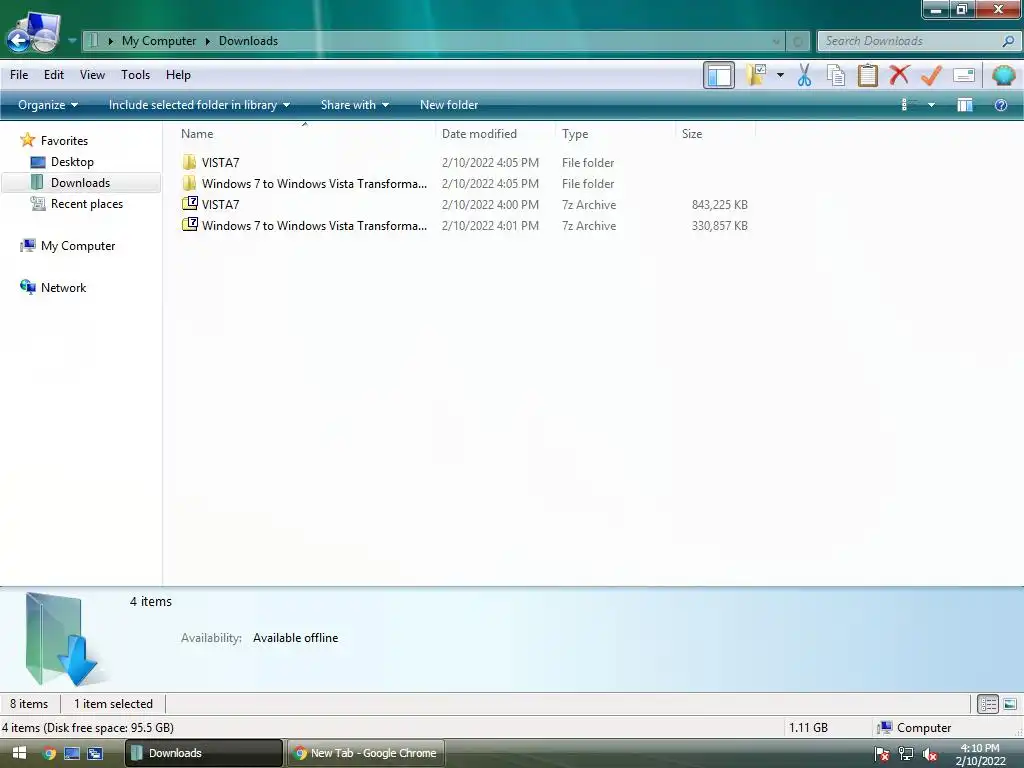The height and width of the screenshot is (768, 1024).
Task: Open the Help menu
Action: point(178,74)
